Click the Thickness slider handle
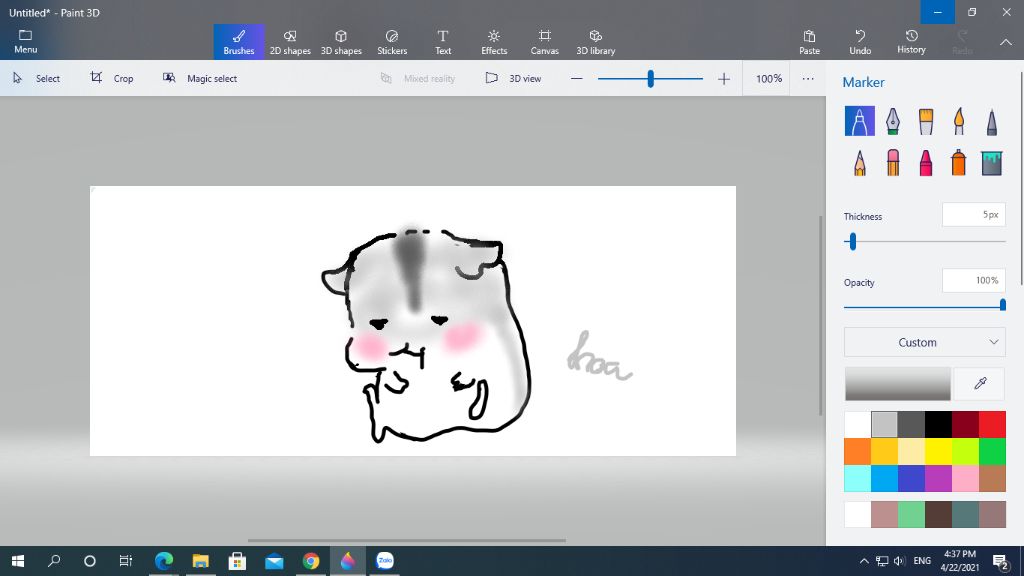1024x576 pixels. click(x=852, y=242)
